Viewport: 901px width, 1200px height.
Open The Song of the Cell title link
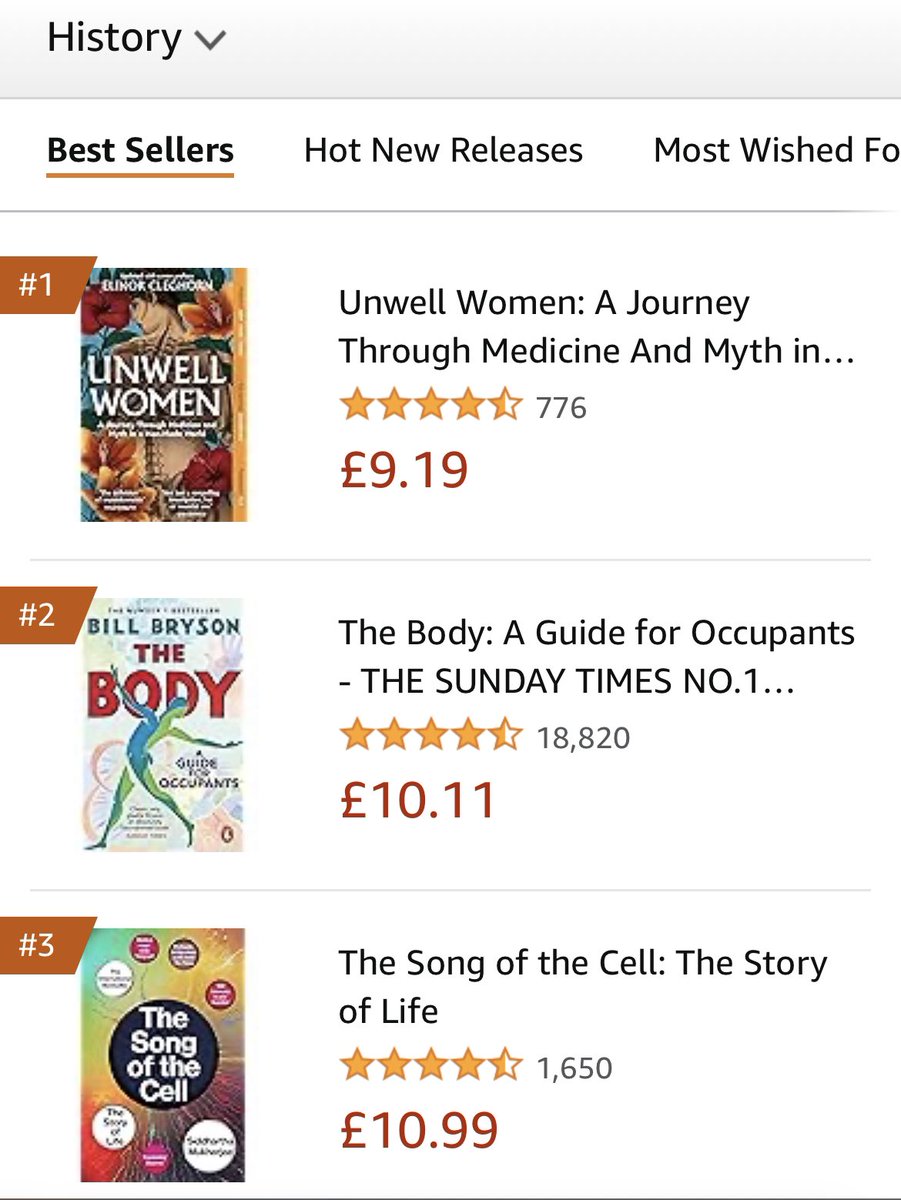pos(583,987)
